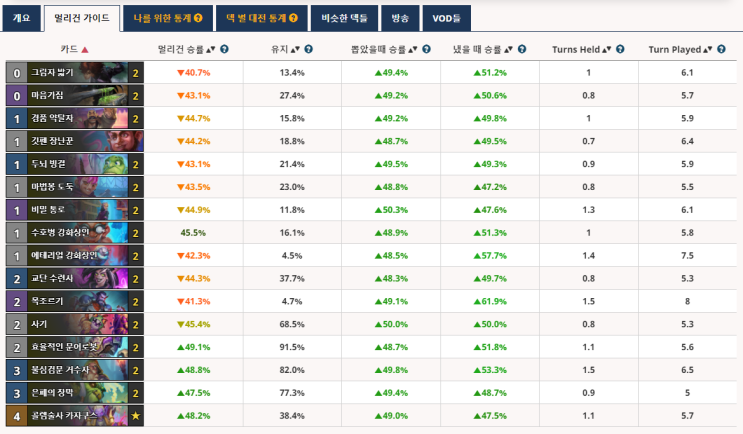Image resolution: width=743 pixels, height=434 pixels.
Task: Switch to the VOD들 tab
Action: tap(446, 18)
